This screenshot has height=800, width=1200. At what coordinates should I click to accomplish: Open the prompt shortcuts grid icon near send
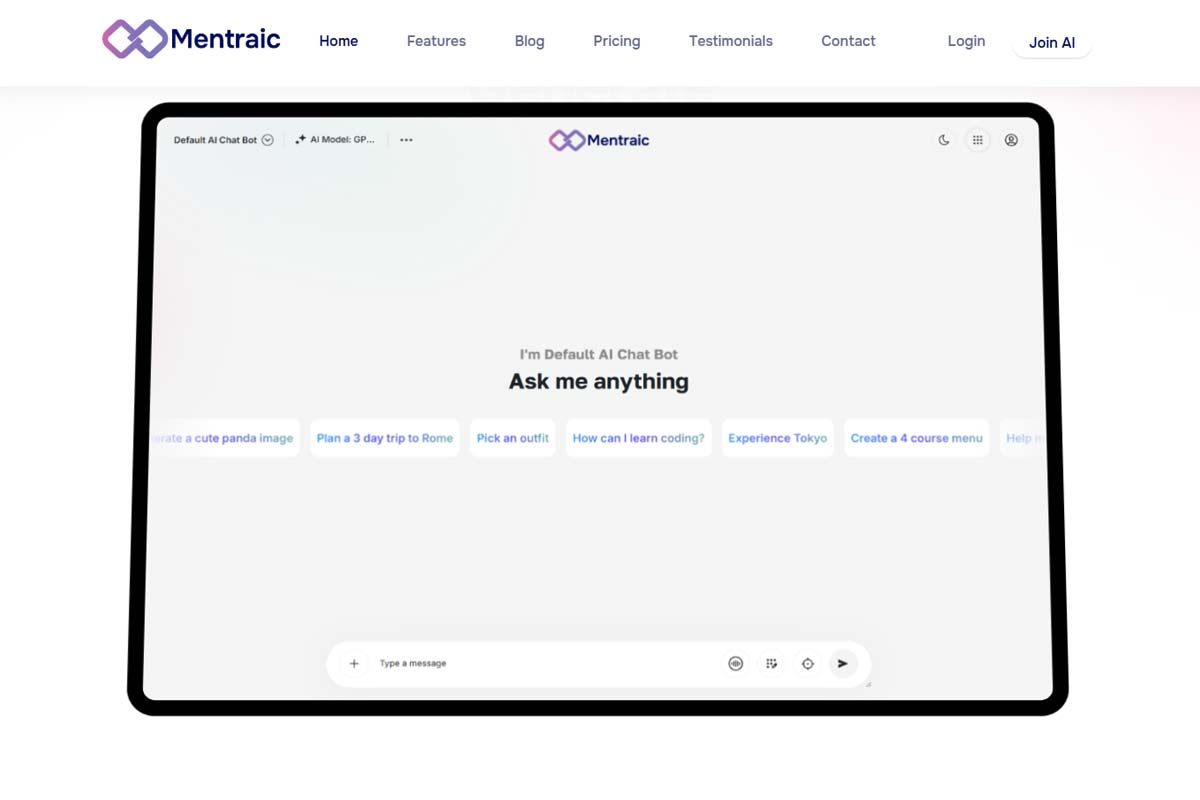pyautogui.click(x=771, y=663)
